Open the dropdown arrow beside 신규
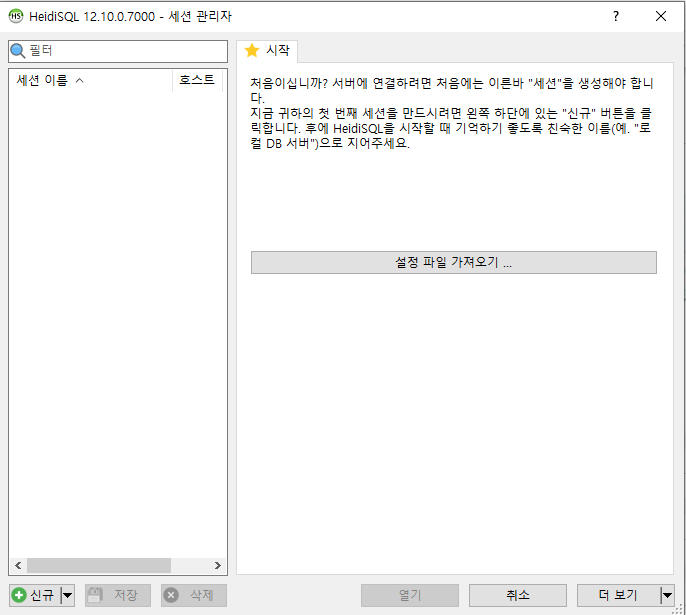Screen dimensions: 686x615 pyautogui.click(x=67, y=595)
